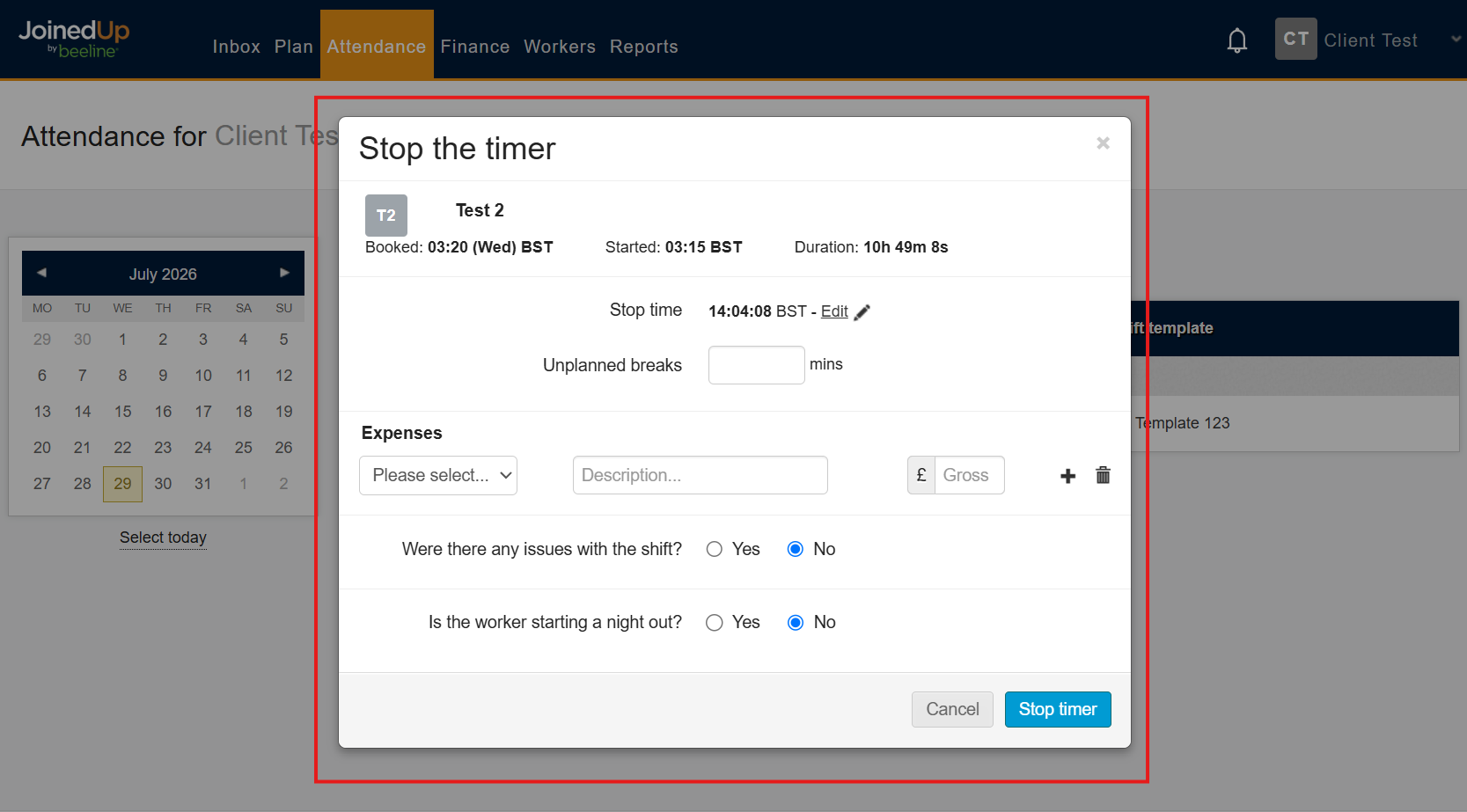Click the Edit stop time link
The height and width of the screenshot is (812, 1467).
(834, 311)
